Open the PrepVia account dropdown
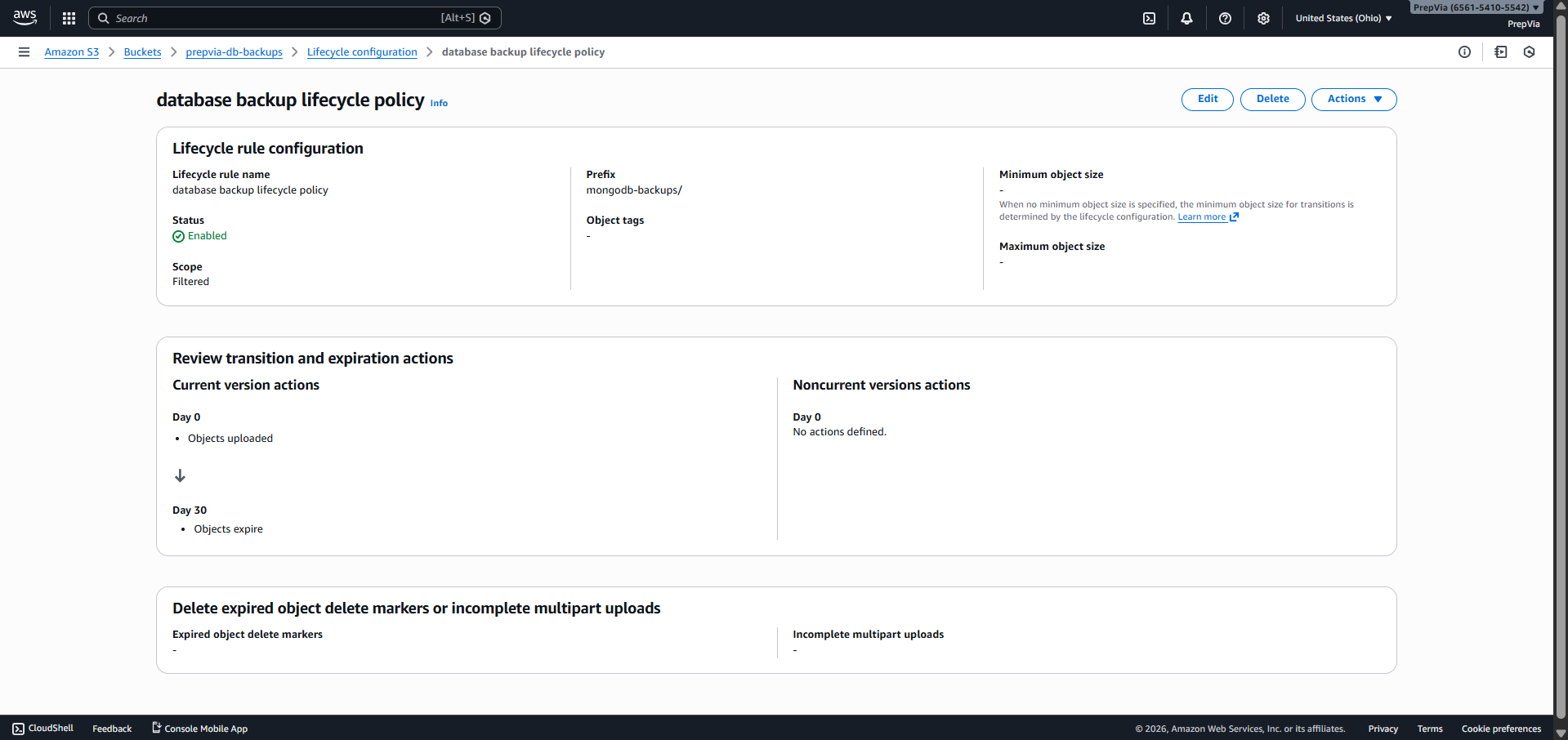The width and height of the screenshot is (1568, 740). [x=1476, y=7]
